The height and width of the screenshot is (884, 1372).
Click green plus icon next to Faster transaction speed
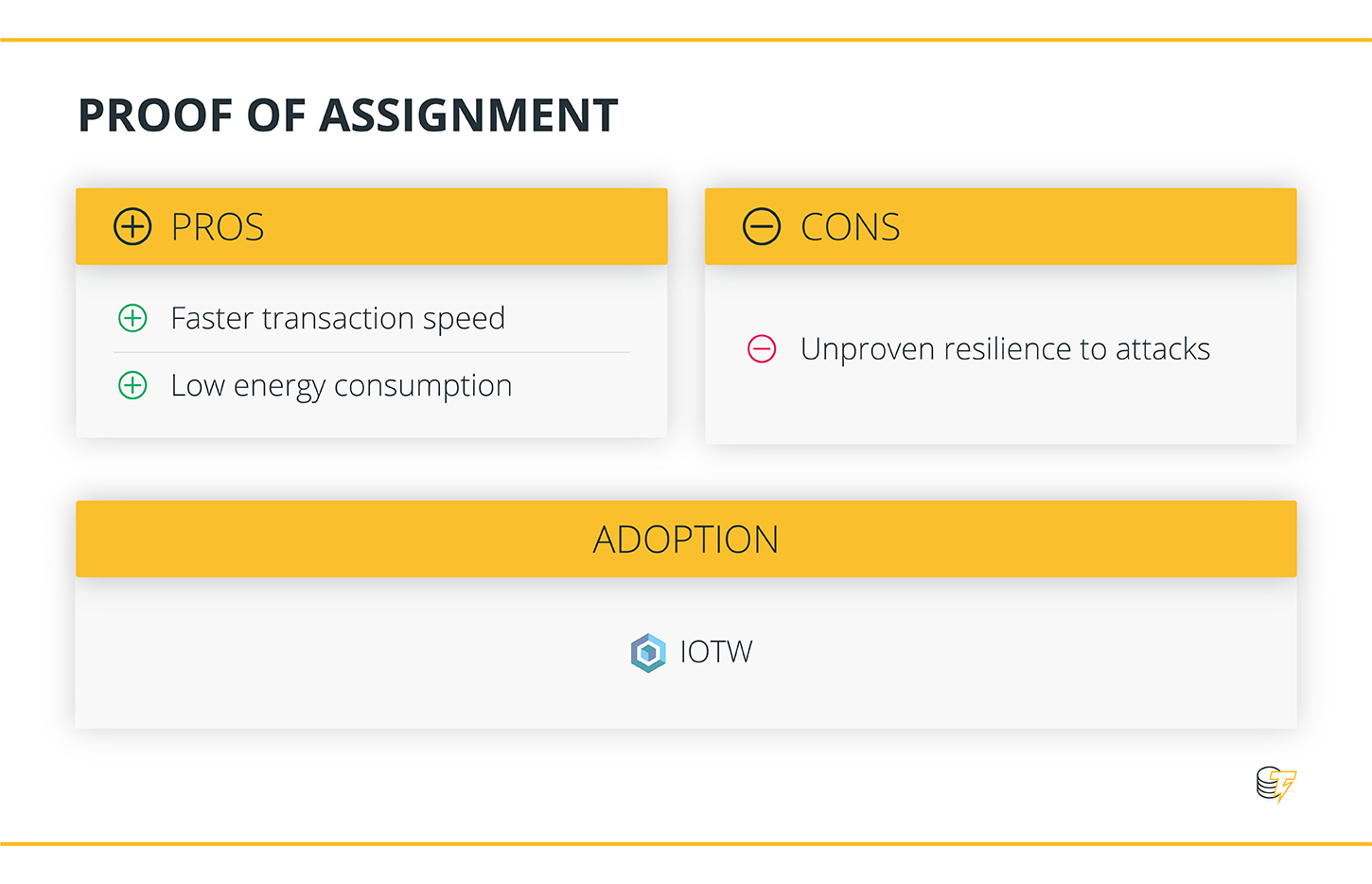(x=132, y=318)
